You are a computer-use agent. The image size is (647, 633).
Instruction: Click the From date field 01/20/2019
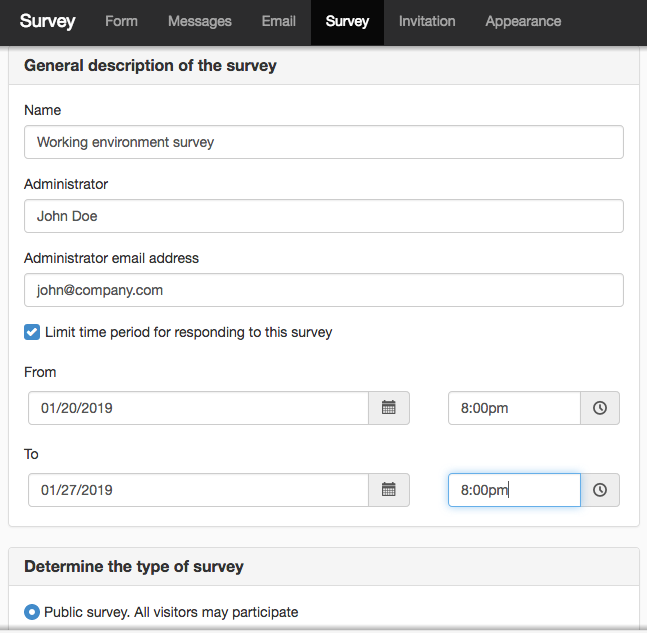198,408
